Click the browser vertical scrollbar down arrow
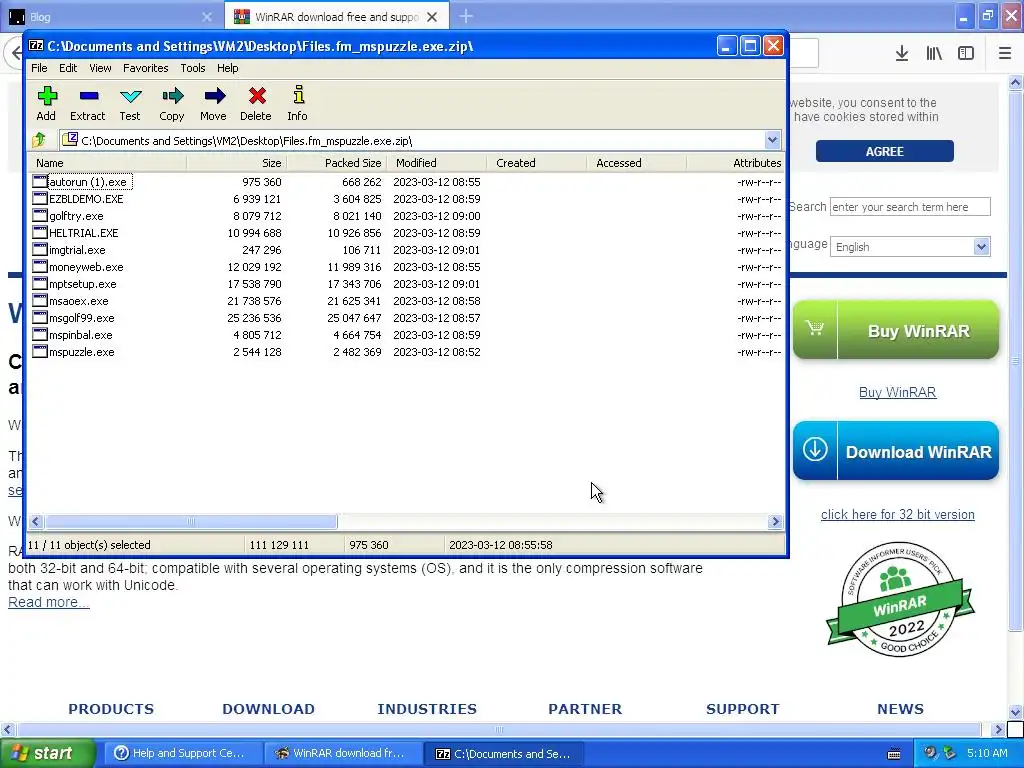This screenshot has height=768, width=1024. point(1016,712)
